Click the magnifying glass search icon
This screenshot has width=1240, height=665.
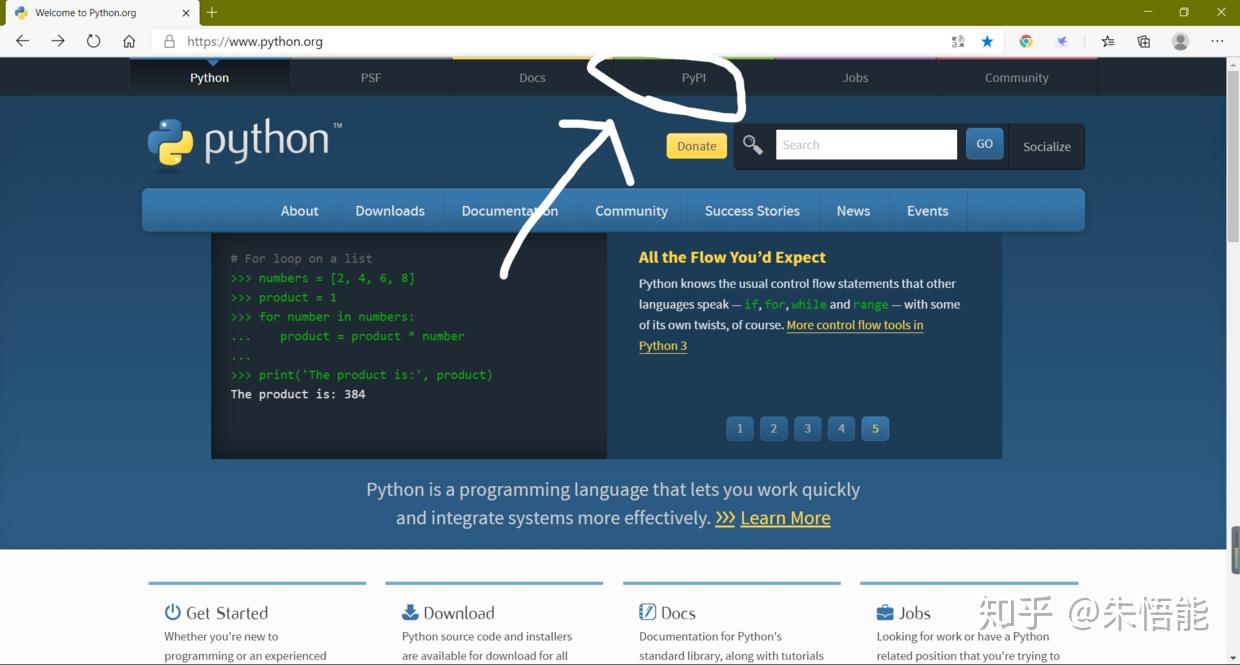[753, 145]
